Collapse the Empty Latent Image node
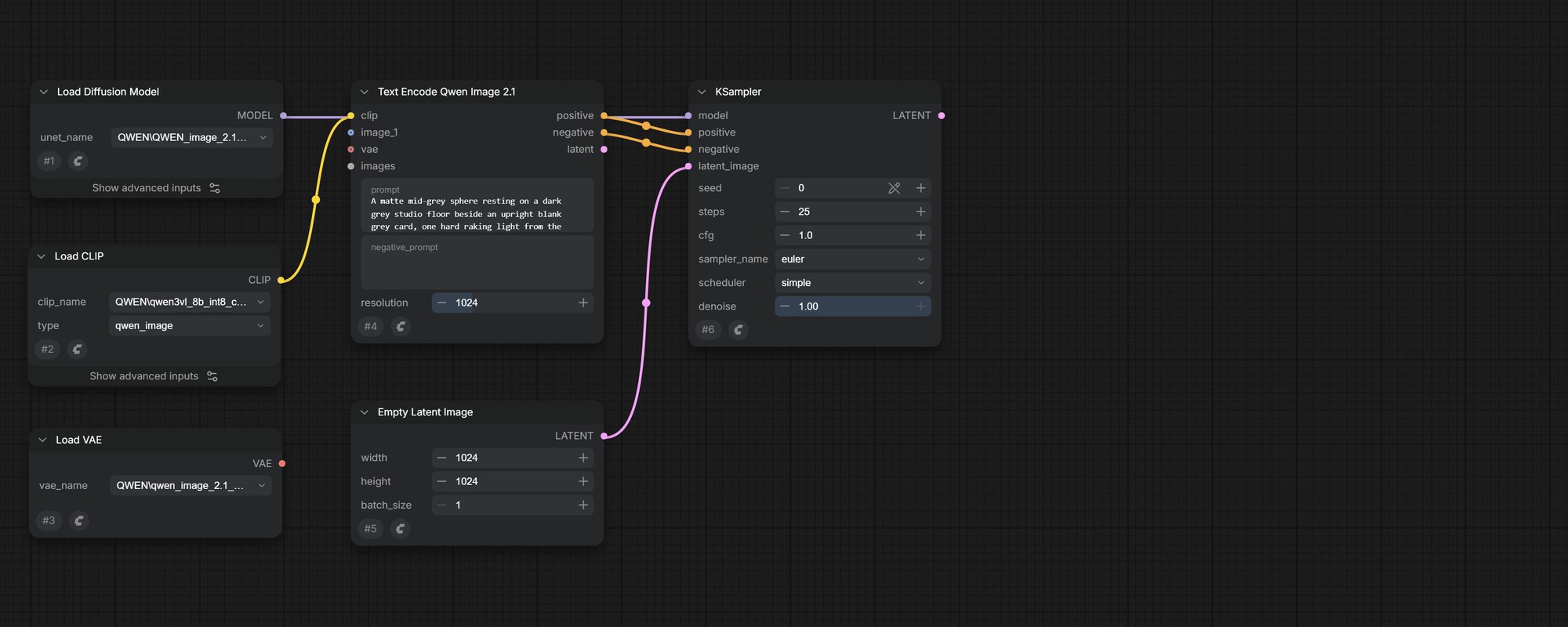Screen dimensions: 1568x627 point(365,412)
